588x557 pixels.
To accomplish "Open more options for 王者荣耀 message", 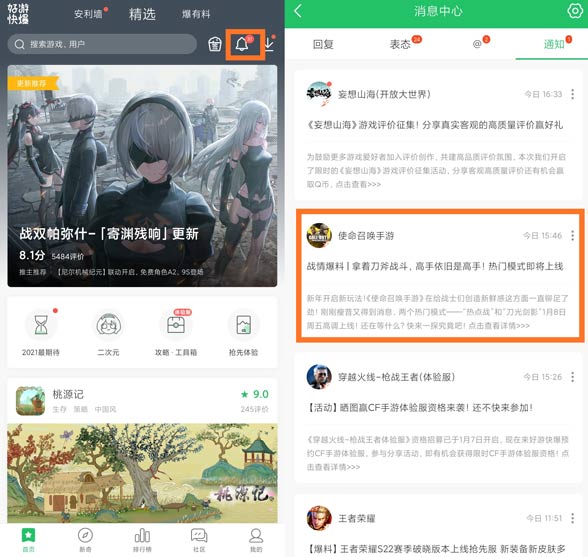I will tap(572, 518).
